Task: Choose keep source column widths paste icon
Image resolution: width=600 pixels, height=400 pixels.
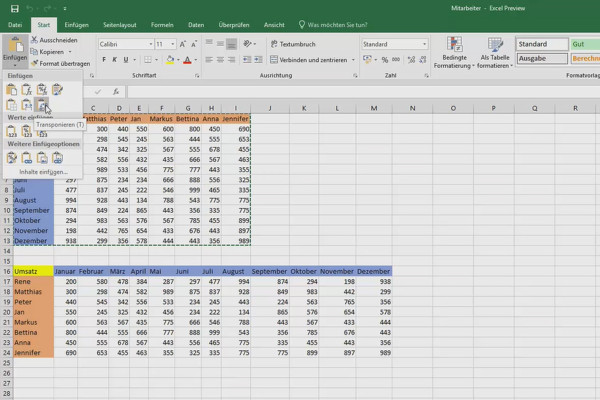Action: [26, 104]
